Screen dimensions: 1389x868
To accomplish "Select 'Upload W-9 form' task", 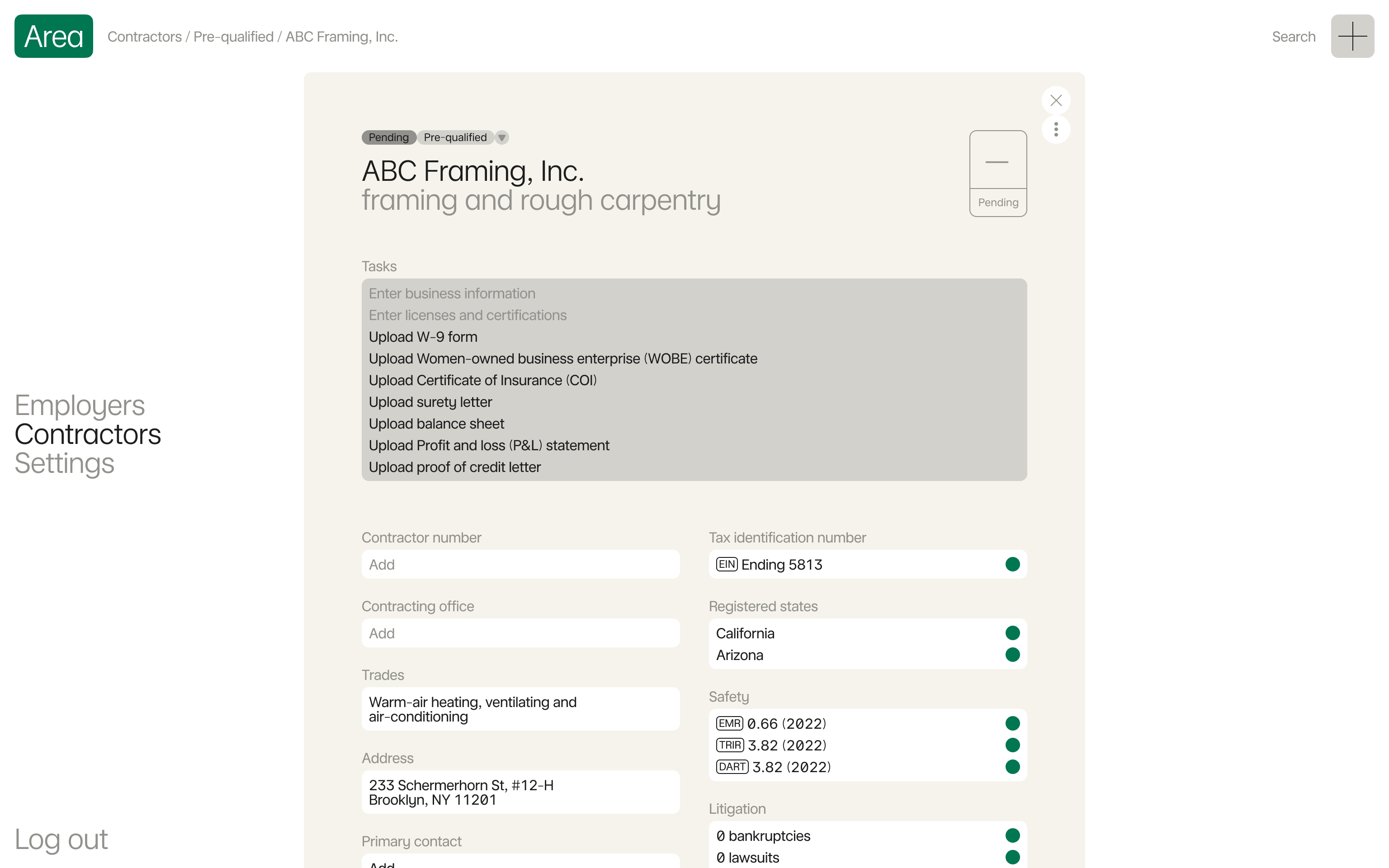I will [x=694, y=337].
